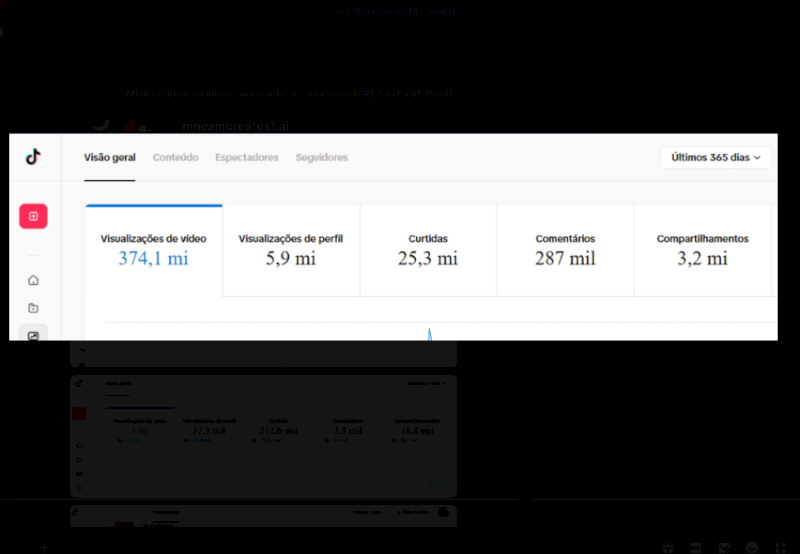This screenshot has width=800, height=554.
Task: Select the Compartilhamentos metric card
Action: coord(703,250)
